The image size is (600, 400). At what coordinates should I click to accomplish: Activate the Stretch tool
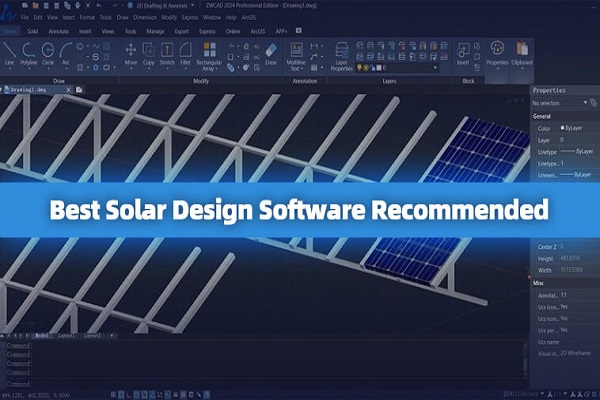click(x=167, y=54)
